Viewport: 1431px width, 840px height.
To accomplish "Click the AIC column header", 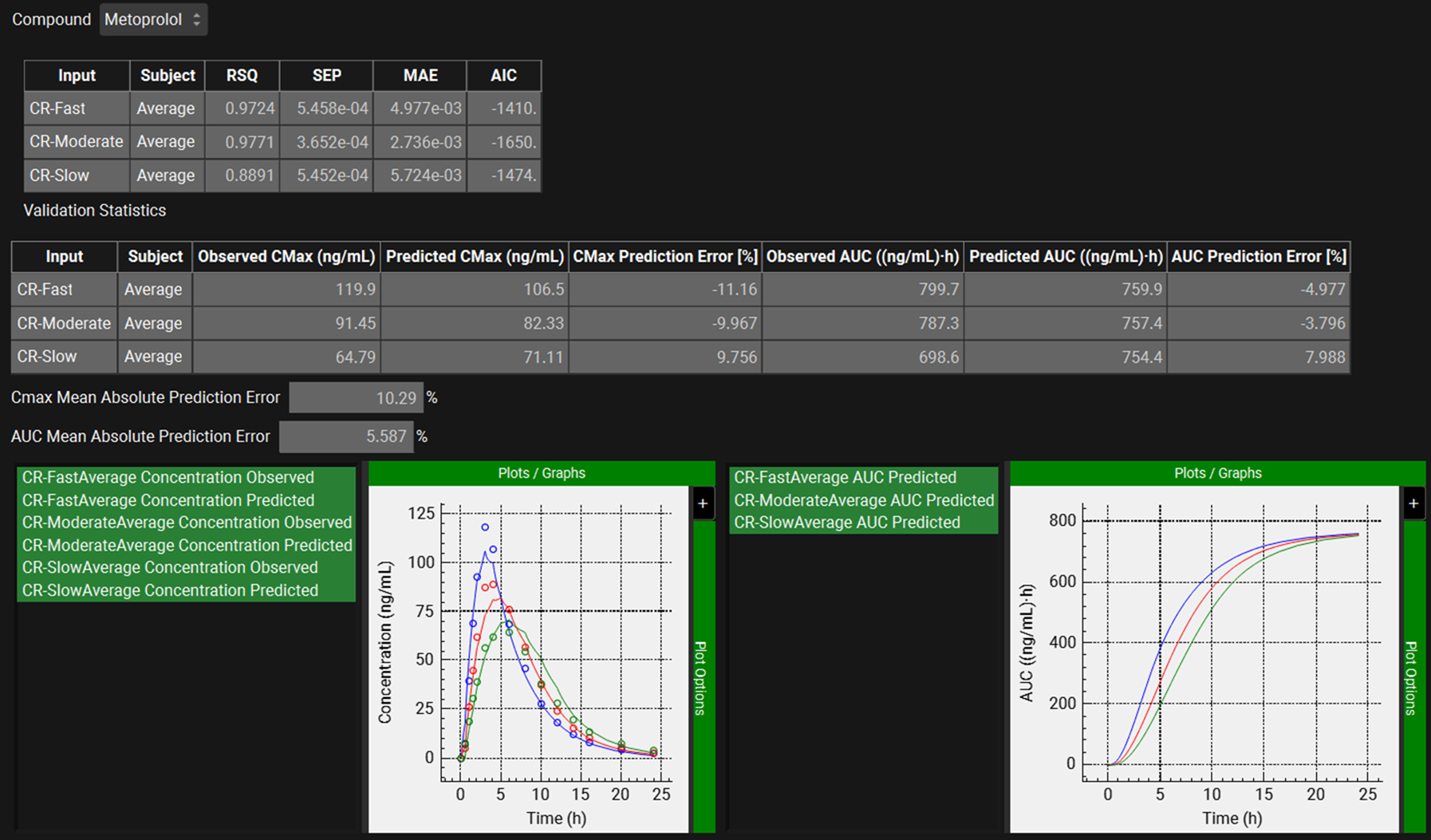I will coord(503,76).
